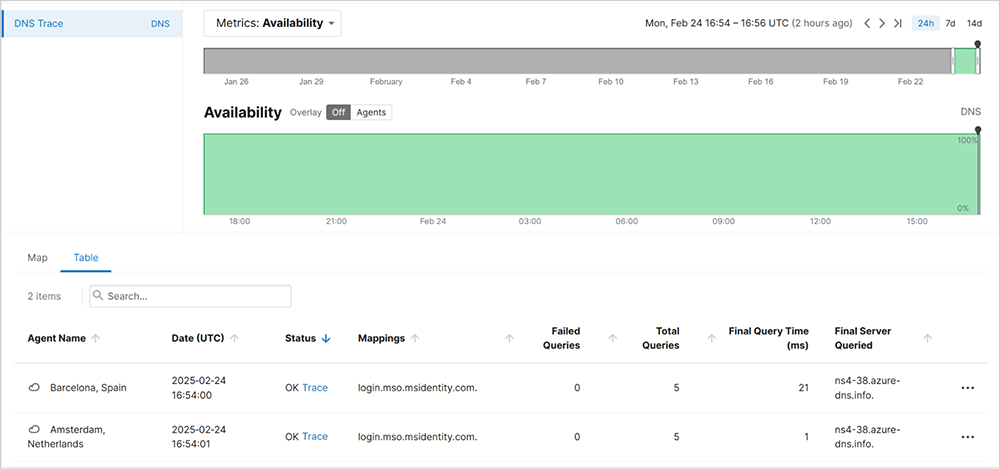
Task: Open more options for Barcelona row
Action: (x=967, y=388)
